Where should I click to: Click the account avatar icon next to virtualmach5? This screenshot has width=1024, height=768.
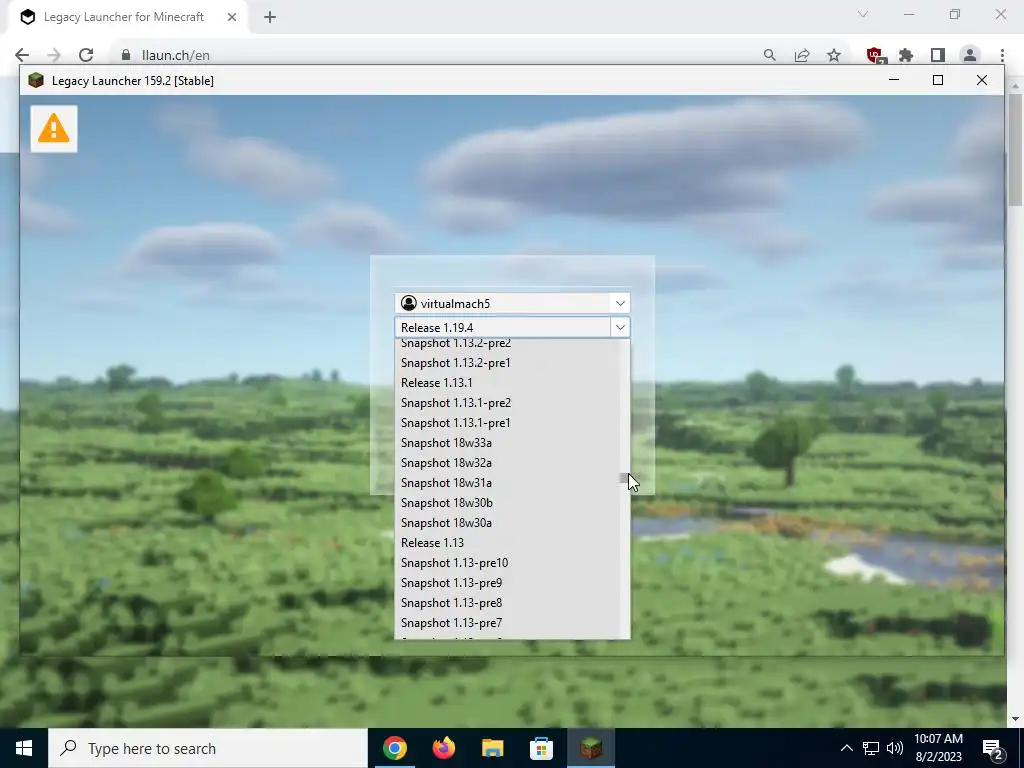pos(409,303)
